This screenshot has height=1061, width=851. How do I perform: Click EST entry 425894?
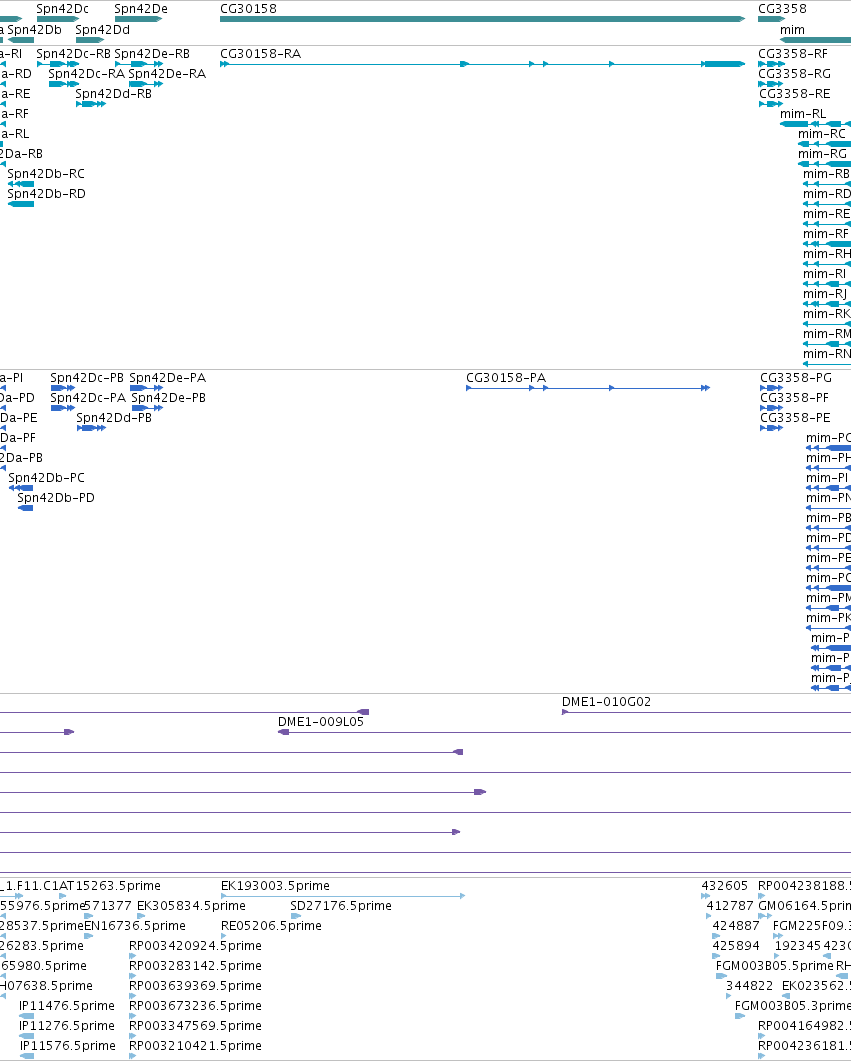[736, 946]
